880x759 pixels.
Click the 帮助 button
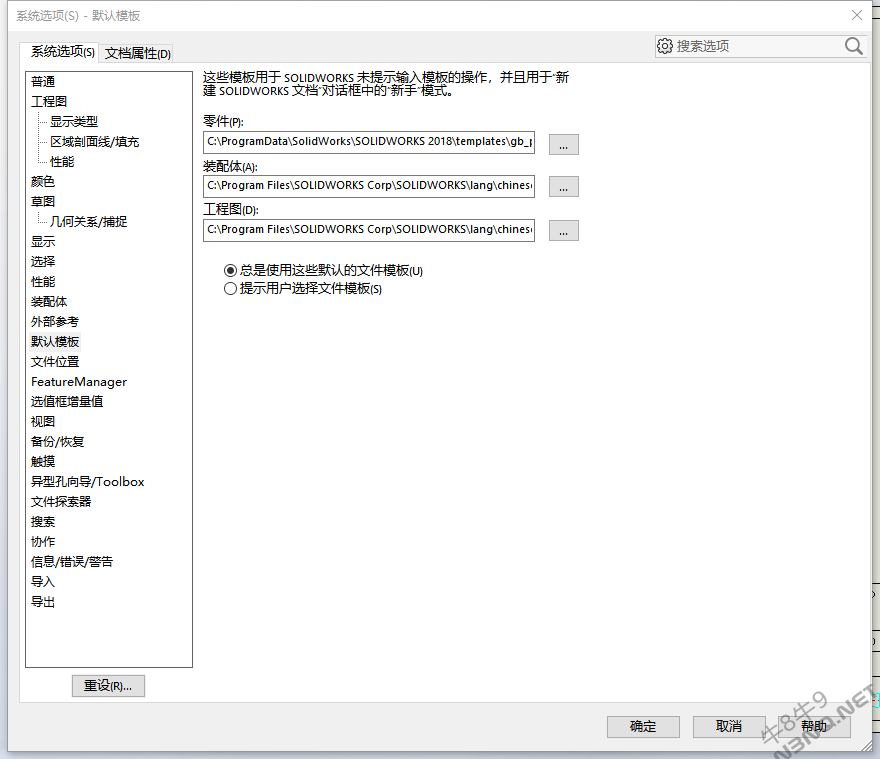pos(814,726)
